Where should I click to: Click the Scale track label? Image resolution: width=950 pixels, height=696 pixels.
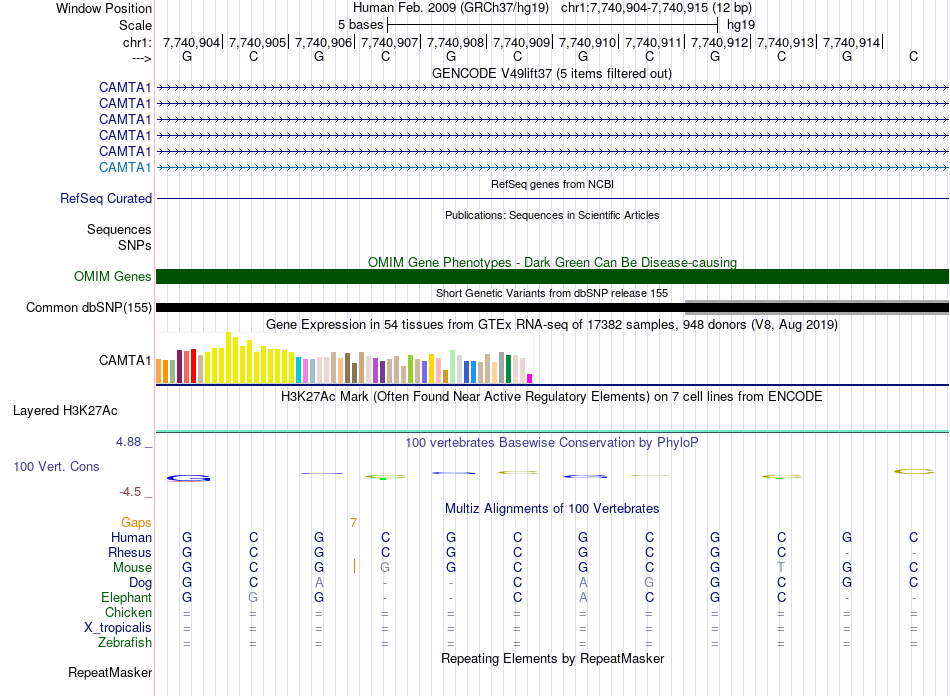[135, 25]
